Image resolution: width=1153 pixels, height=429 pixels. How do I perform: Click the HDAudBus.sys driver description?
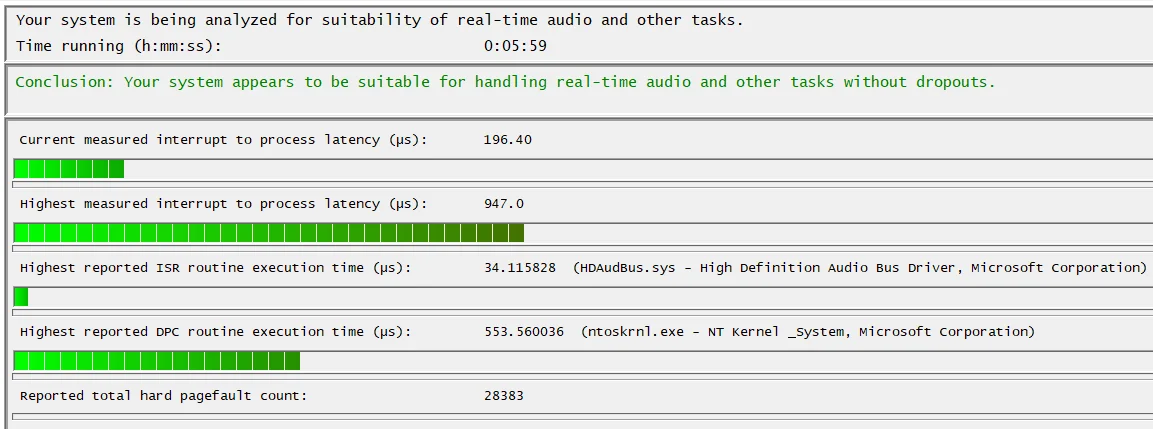pyautogui.click(x=860, y=267)
